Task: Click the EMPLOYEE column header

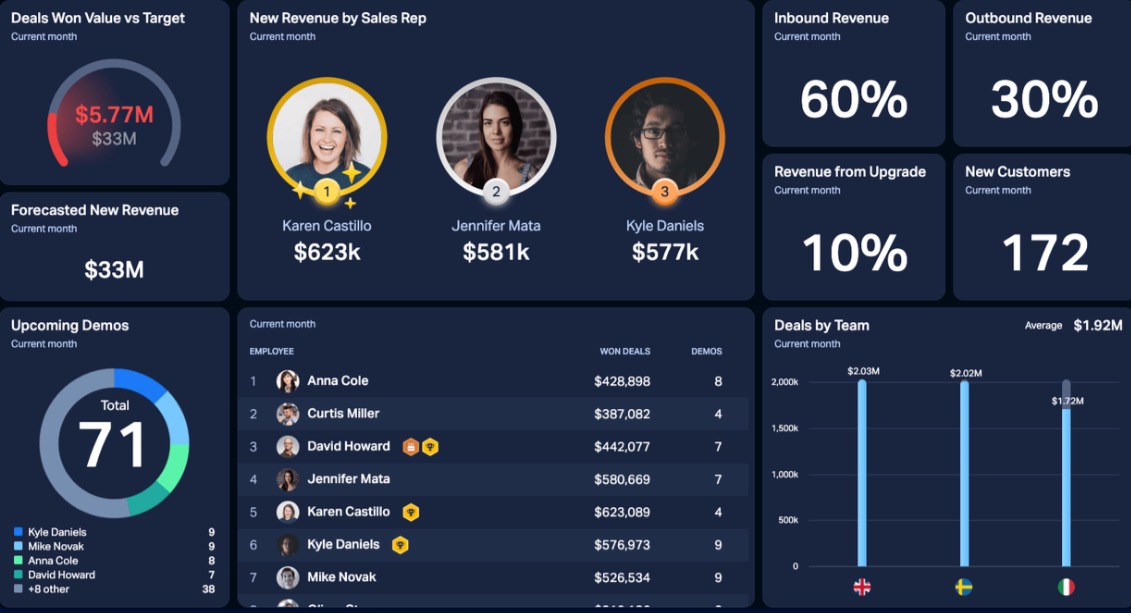Action: pos(272,352)
